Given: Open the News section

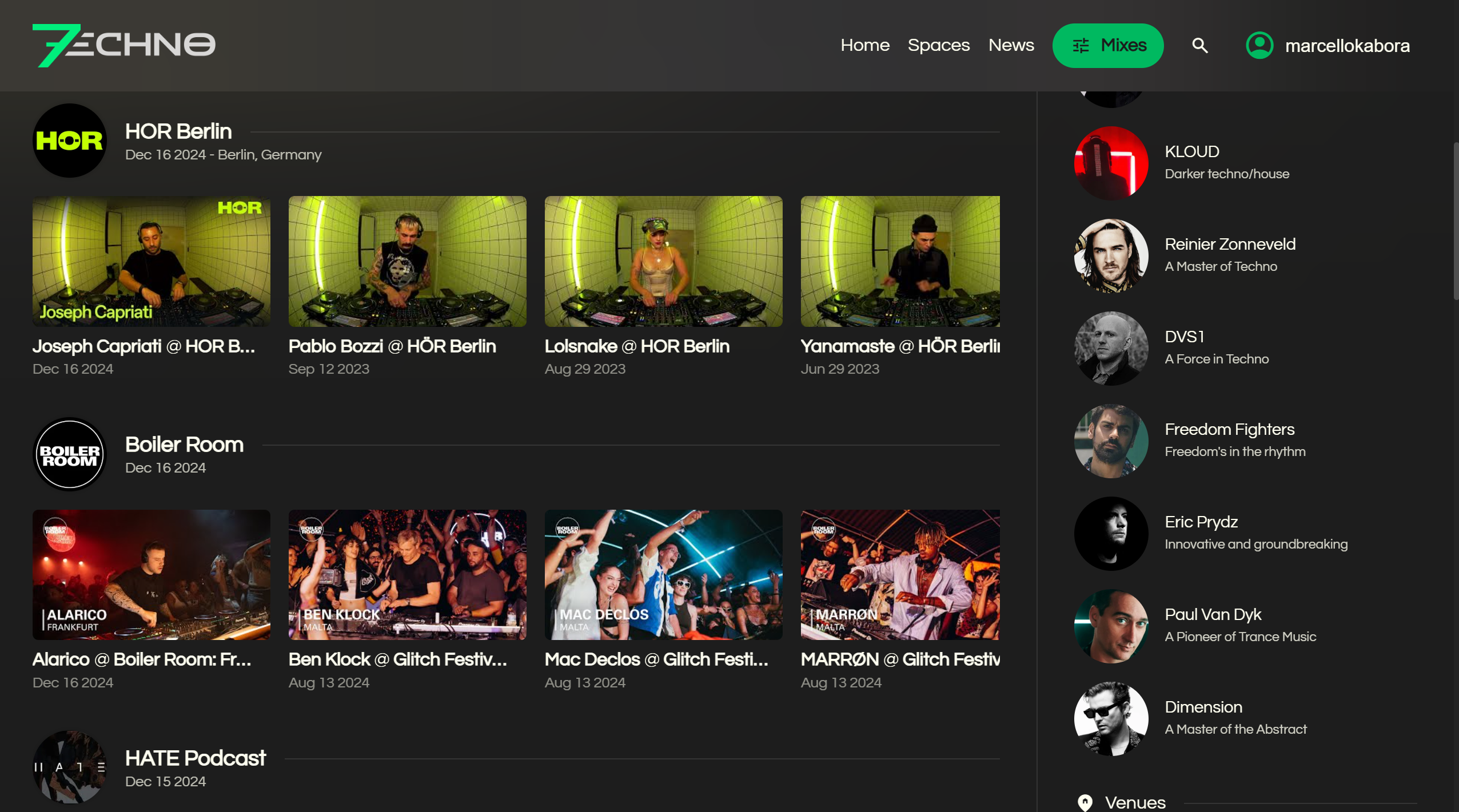Looking at the screenshot, I should [x=1011, y=45].
